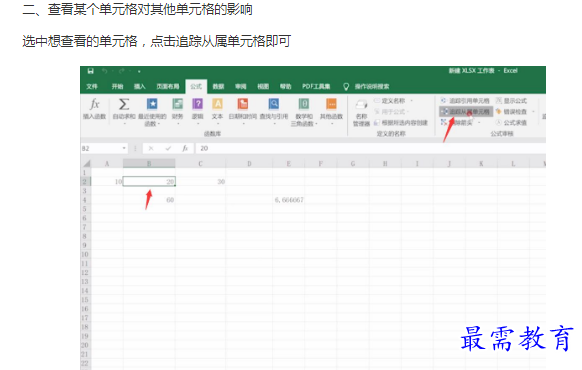582x370 pixels.
Task: Switch to the 插入 ribbon tab
Action: [140, 86]
